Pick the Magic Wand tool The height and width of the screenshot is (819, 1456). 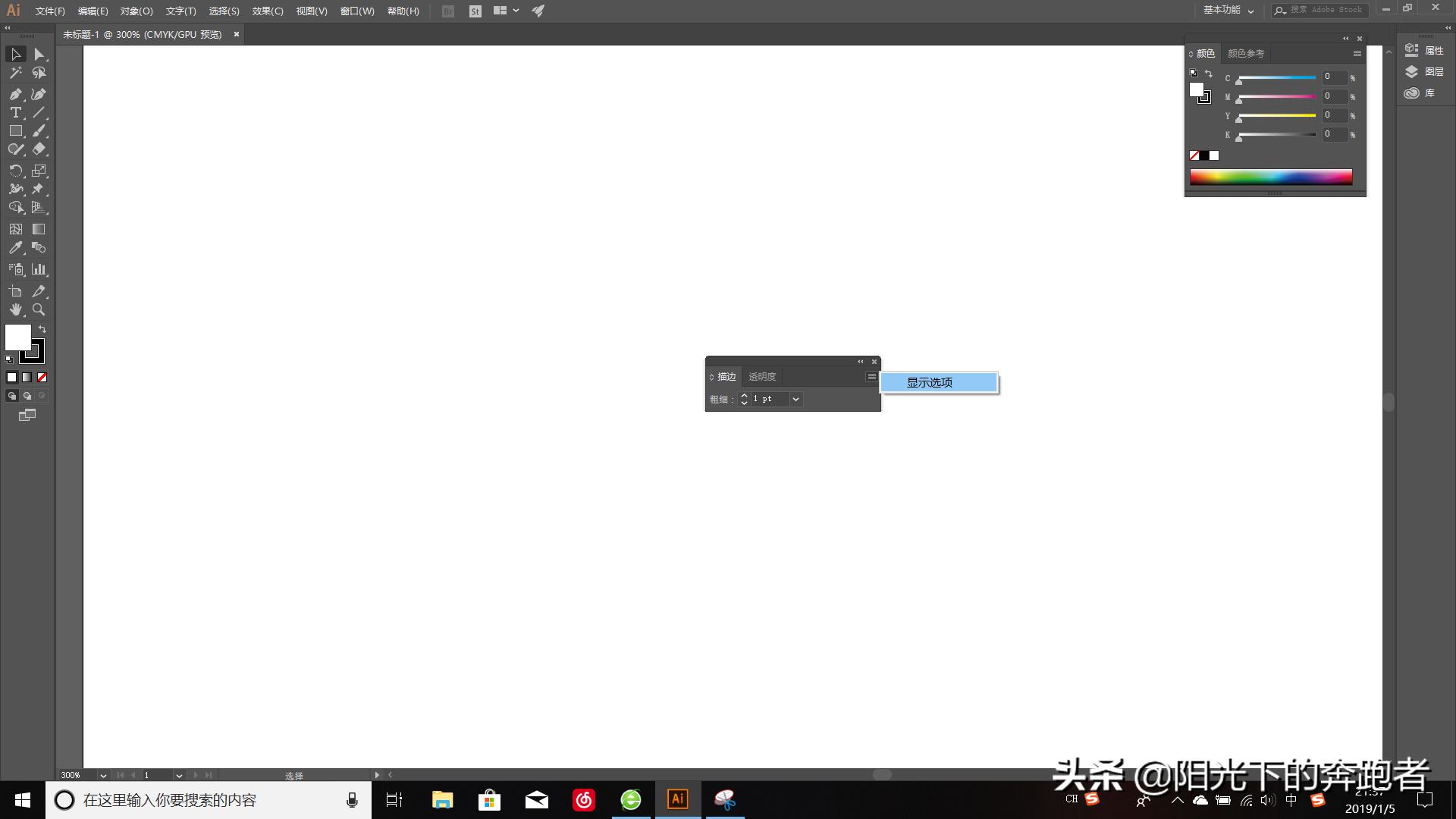coord(15,73)
